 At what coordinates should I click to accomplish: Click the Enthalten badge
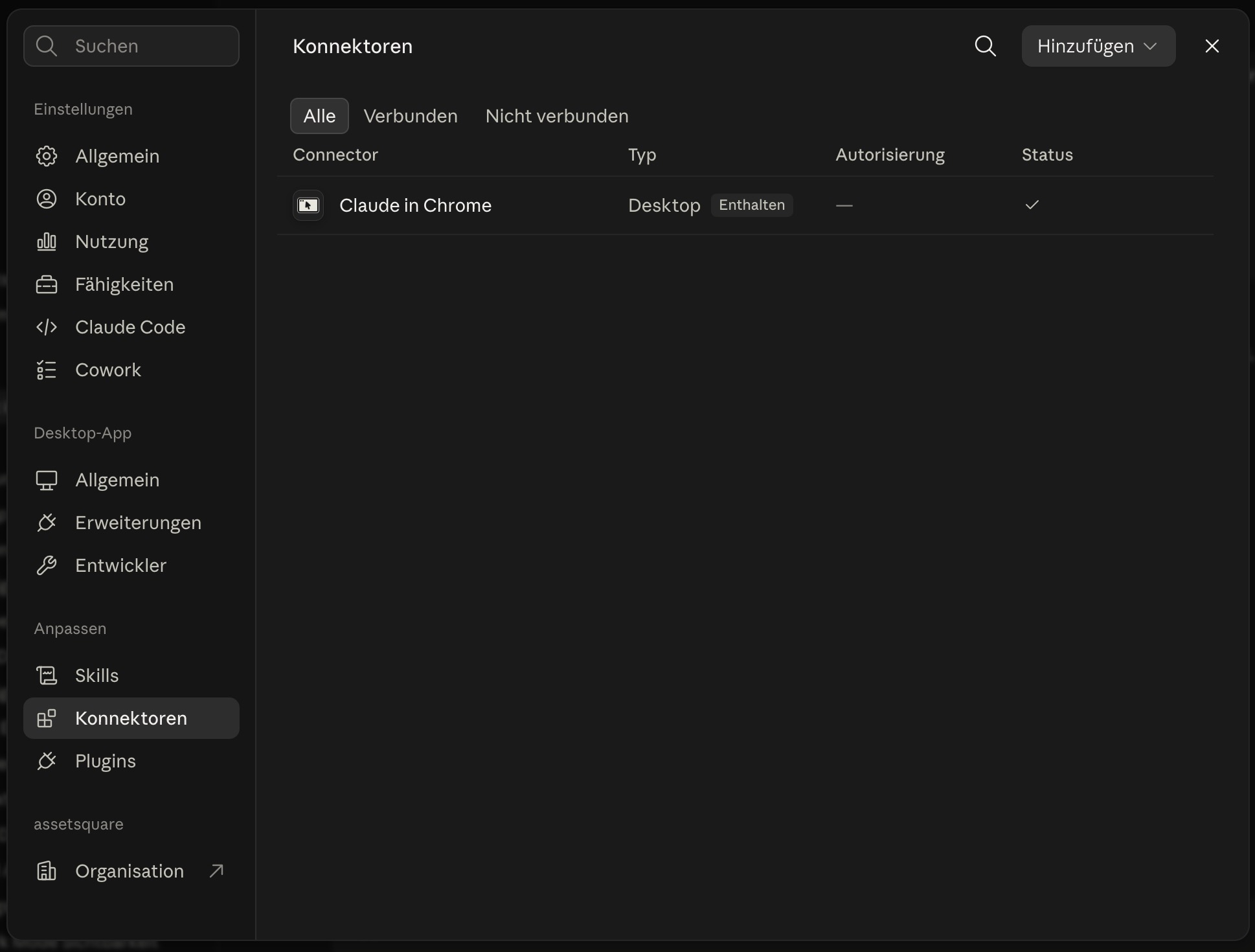coord(752,205)
